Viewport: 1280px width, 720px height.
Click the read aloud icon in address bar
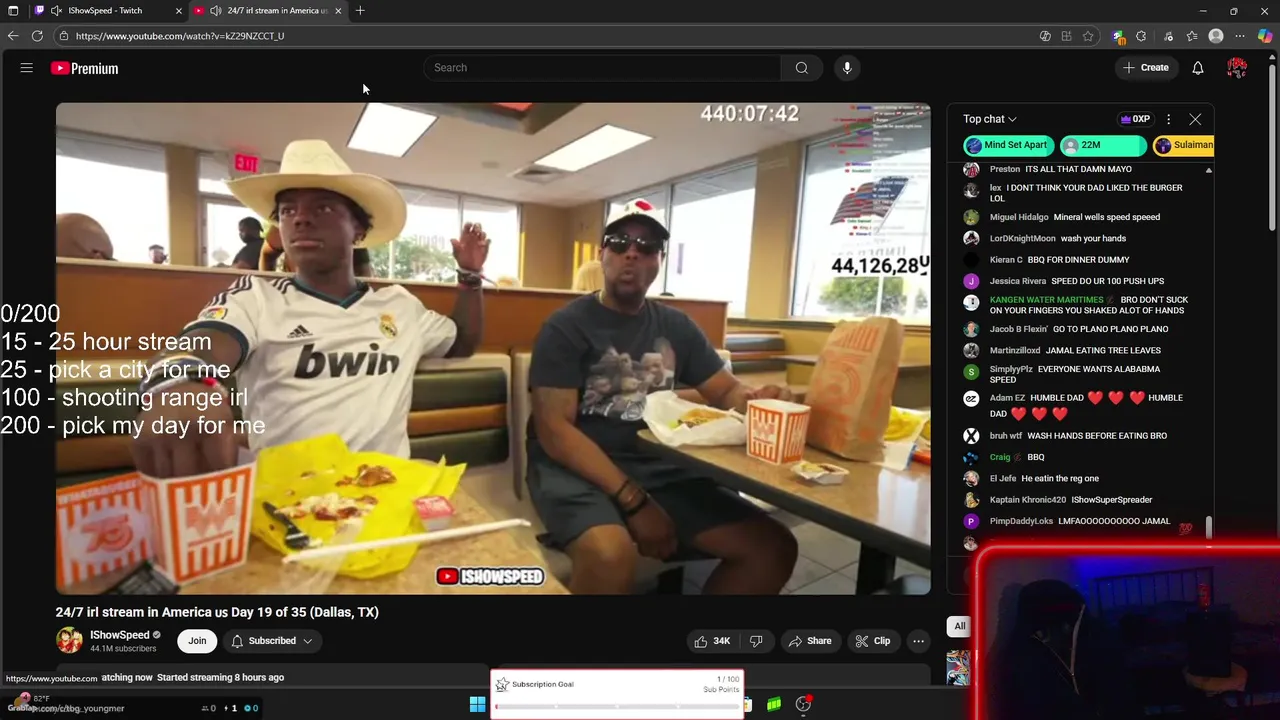(1045, 36)
